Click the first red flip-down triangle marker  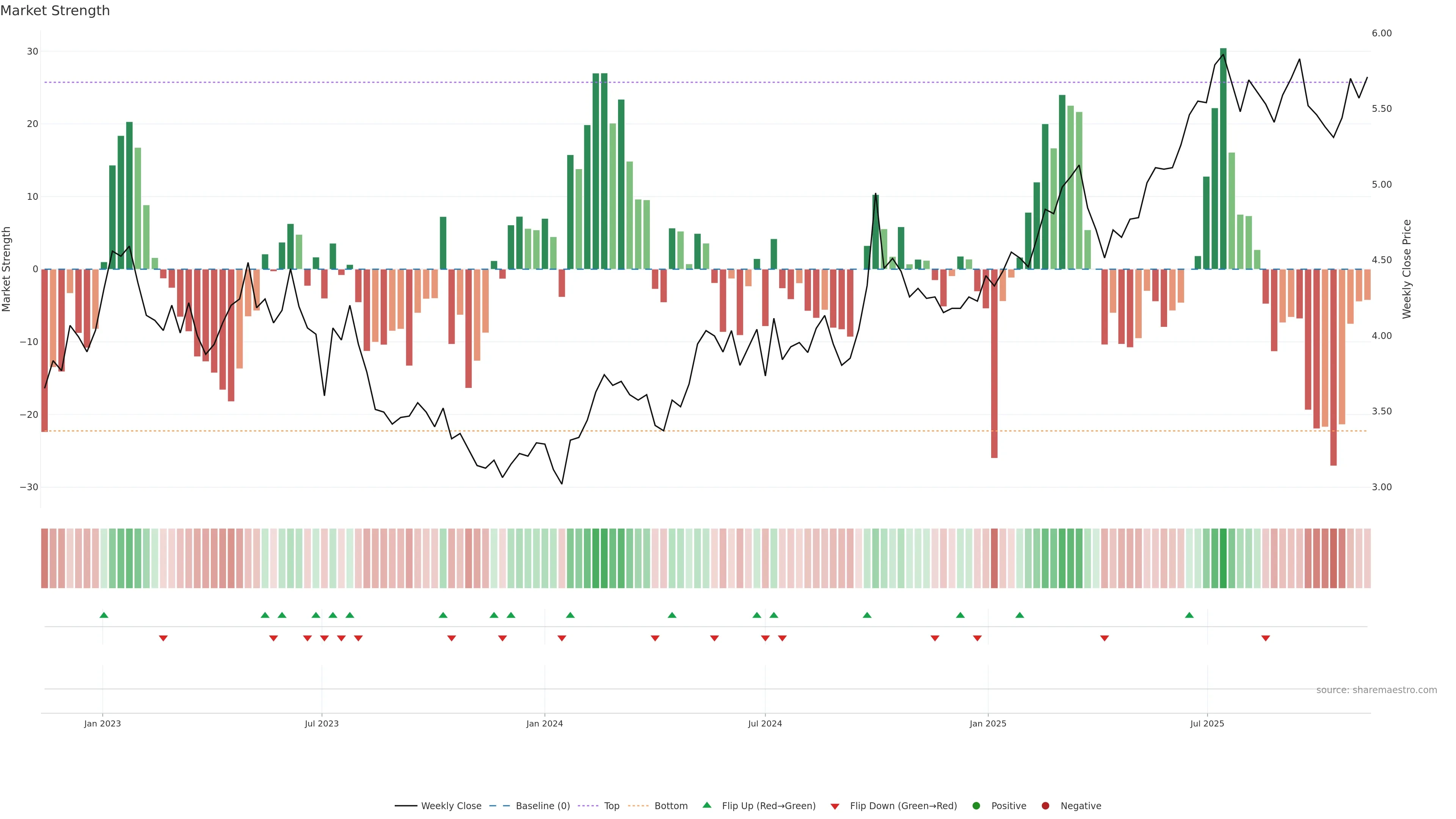coord(163,638)
